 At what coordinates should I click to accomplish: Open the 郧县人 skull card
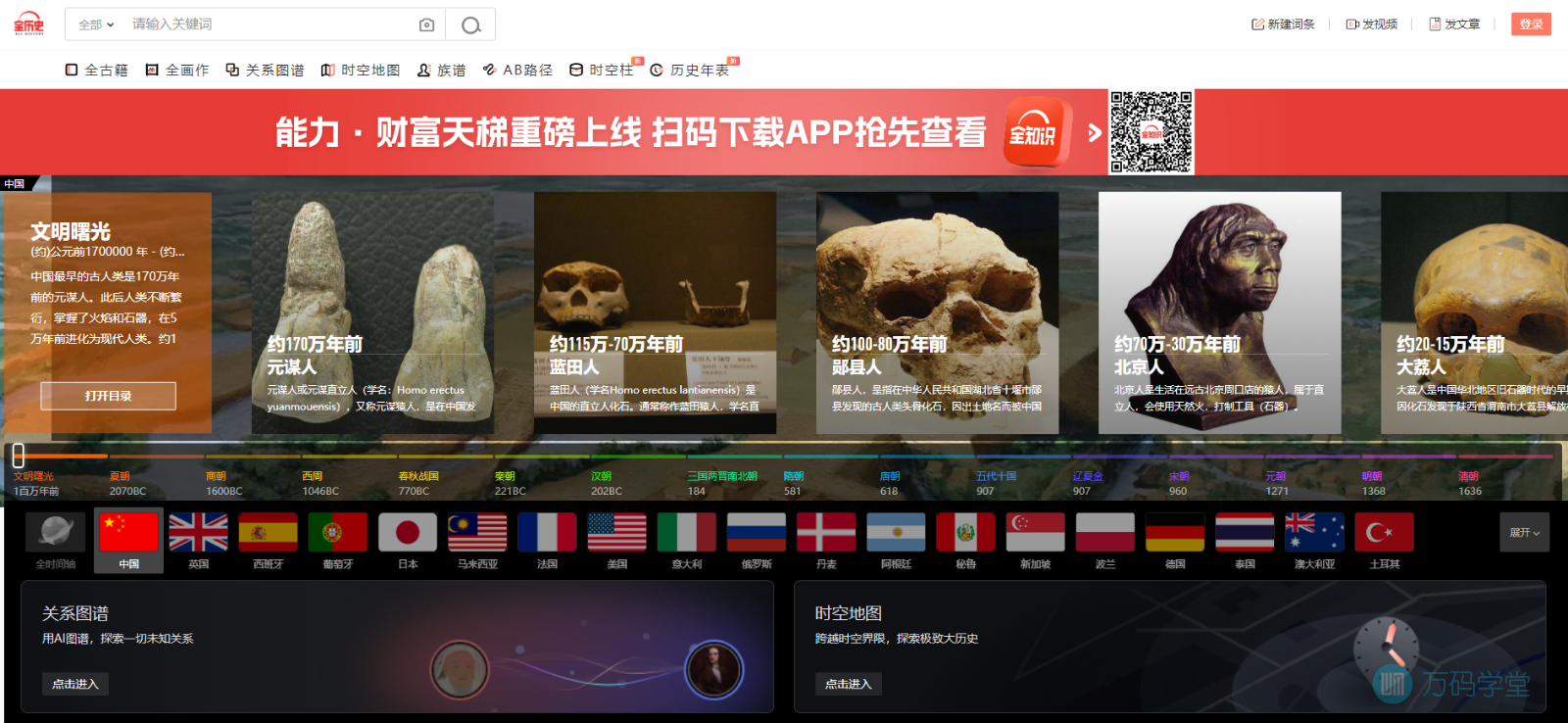click(x=937, y=313)
